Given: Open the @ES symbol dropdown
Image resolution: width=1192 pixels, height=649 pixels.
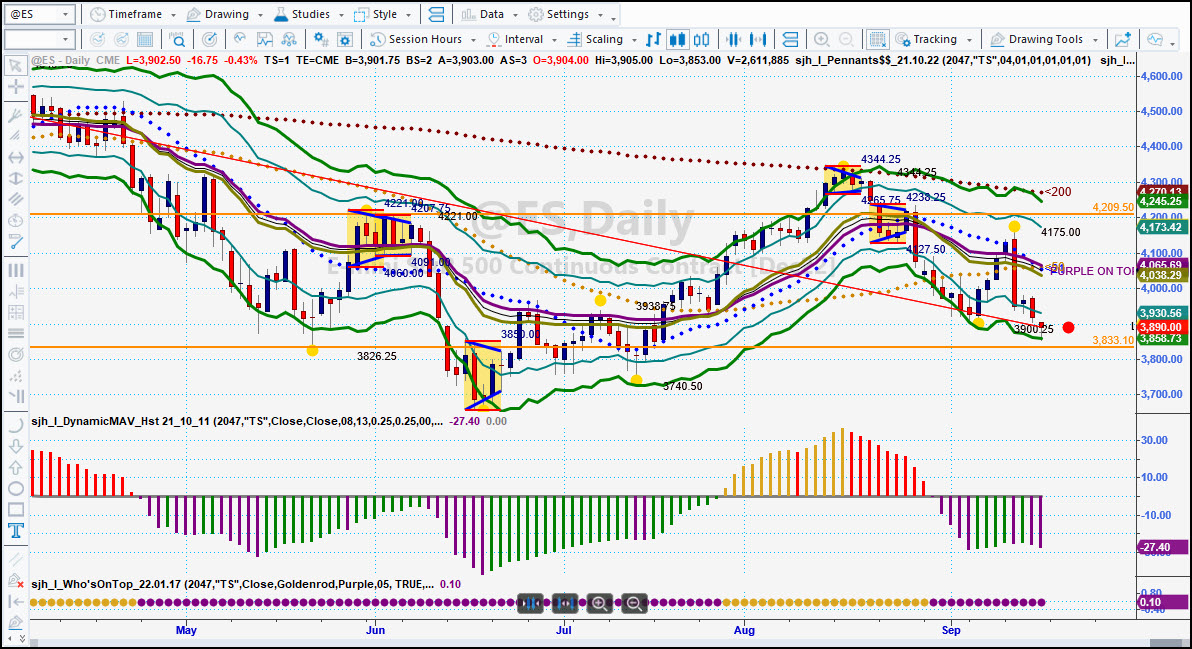Looking at the screenshot, I should [65, 14].
